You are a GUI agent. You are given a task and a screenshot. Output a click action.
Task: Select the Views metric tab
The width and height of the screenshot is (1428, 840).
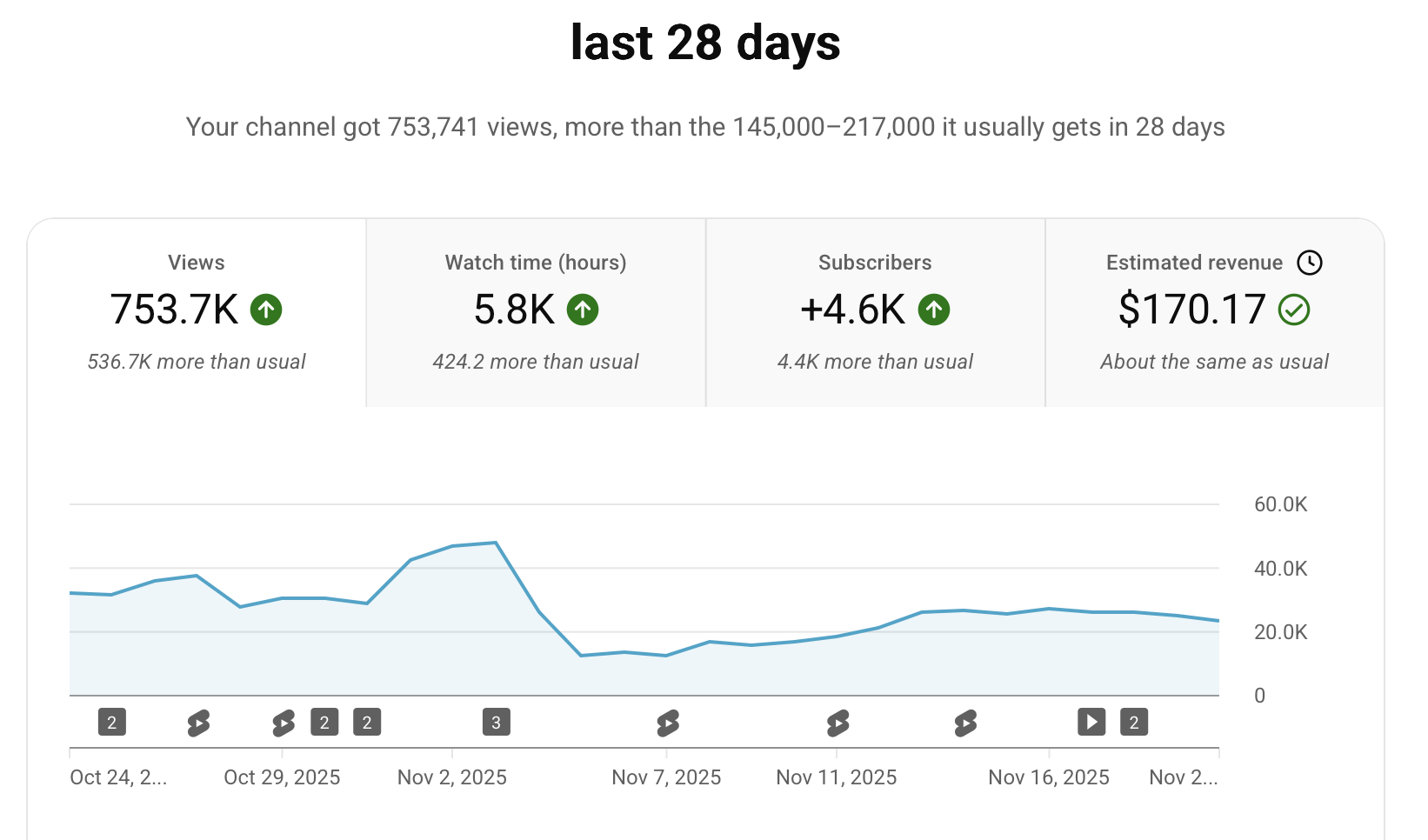tap(197, 313)
